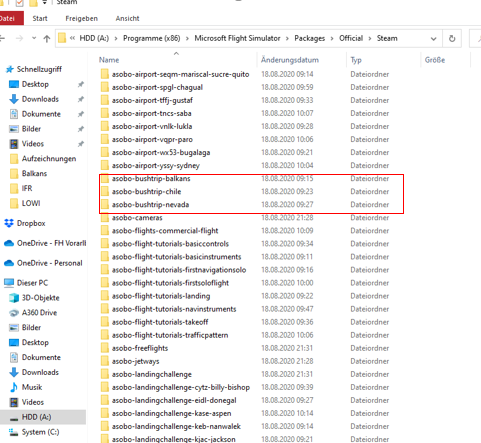Click the A360 Drive icon
The image size is (481, 443).
click(14, 313)
